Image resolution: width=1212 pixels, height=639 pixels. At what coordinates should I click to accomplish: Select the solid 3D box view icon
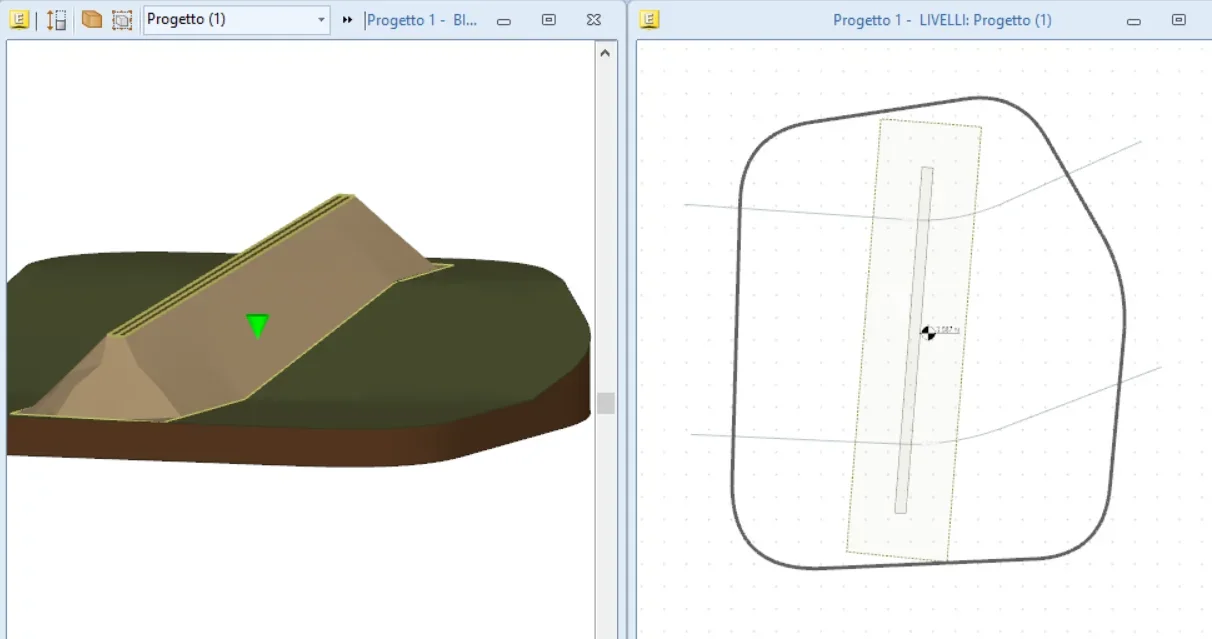tap(92, 20)
